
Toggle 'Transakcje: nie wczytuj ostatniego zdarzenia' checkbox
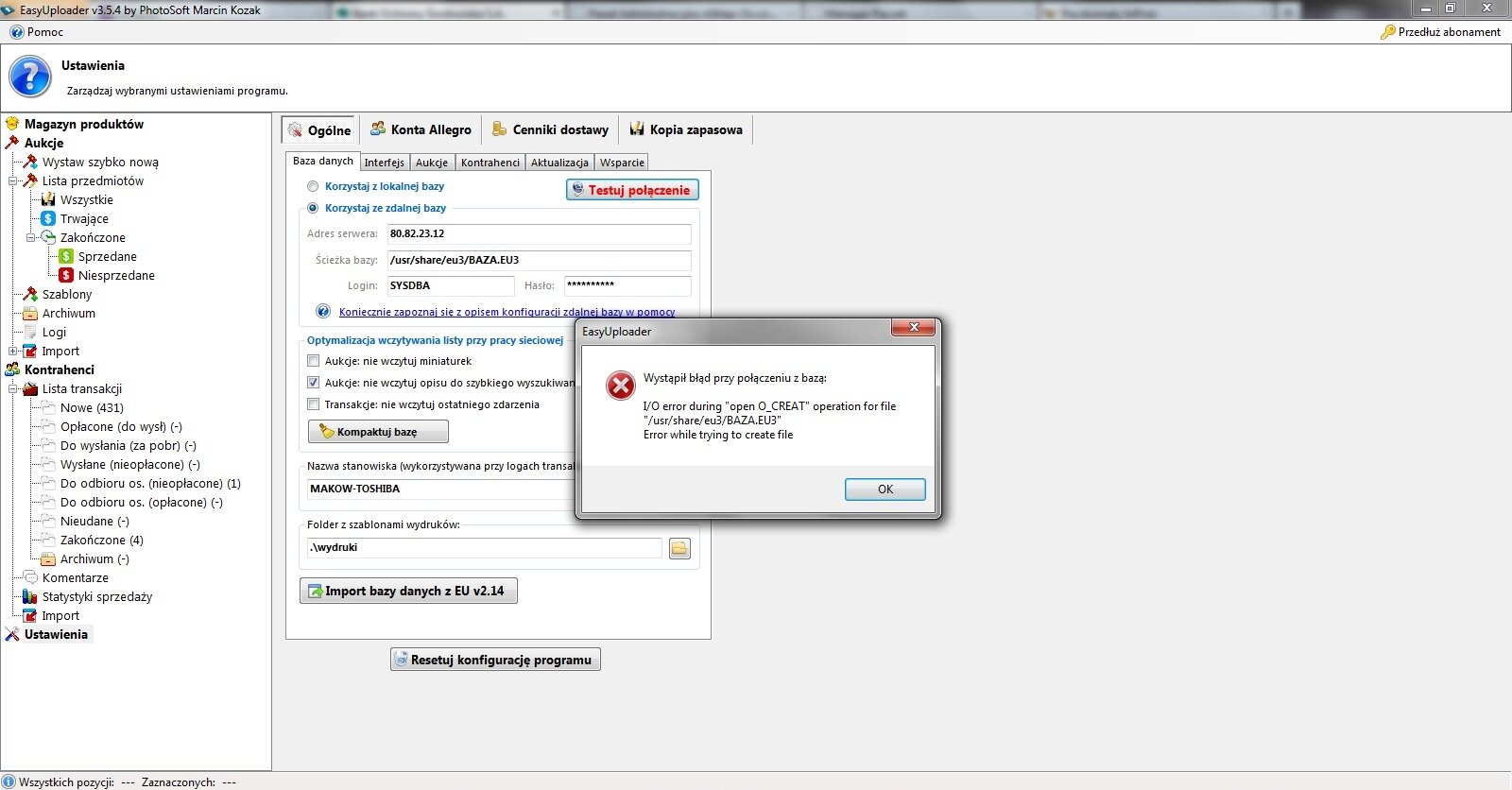pyautogui.click(x=314, y=404)
